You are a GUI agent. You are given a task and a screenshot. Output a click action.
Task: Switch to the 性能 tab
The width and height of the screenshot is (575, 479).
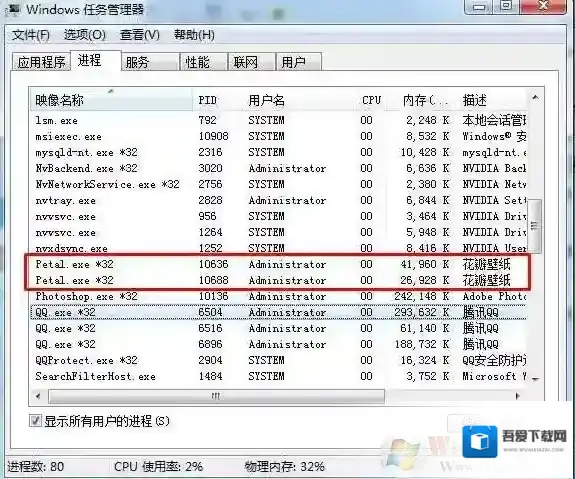pos(203,62)
